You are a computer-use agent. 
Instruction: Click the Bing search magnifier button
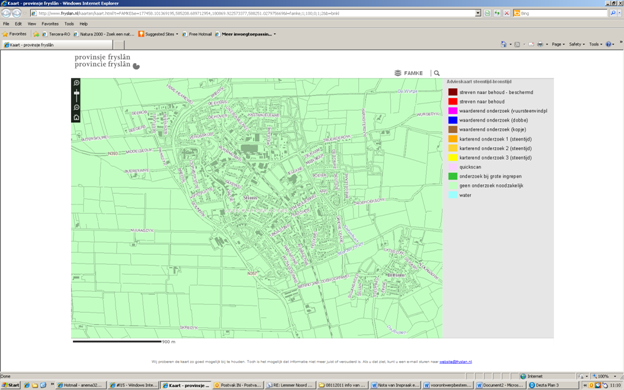click(x=613, y=13)
